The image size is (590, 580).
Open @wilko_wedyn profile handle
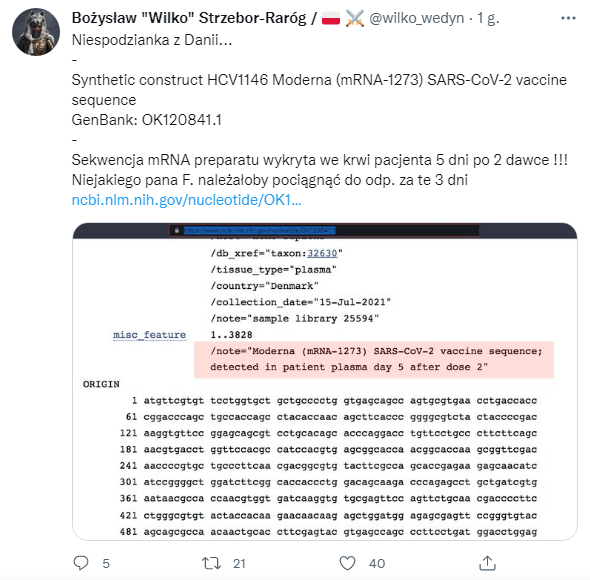click(x=417, y=18)
